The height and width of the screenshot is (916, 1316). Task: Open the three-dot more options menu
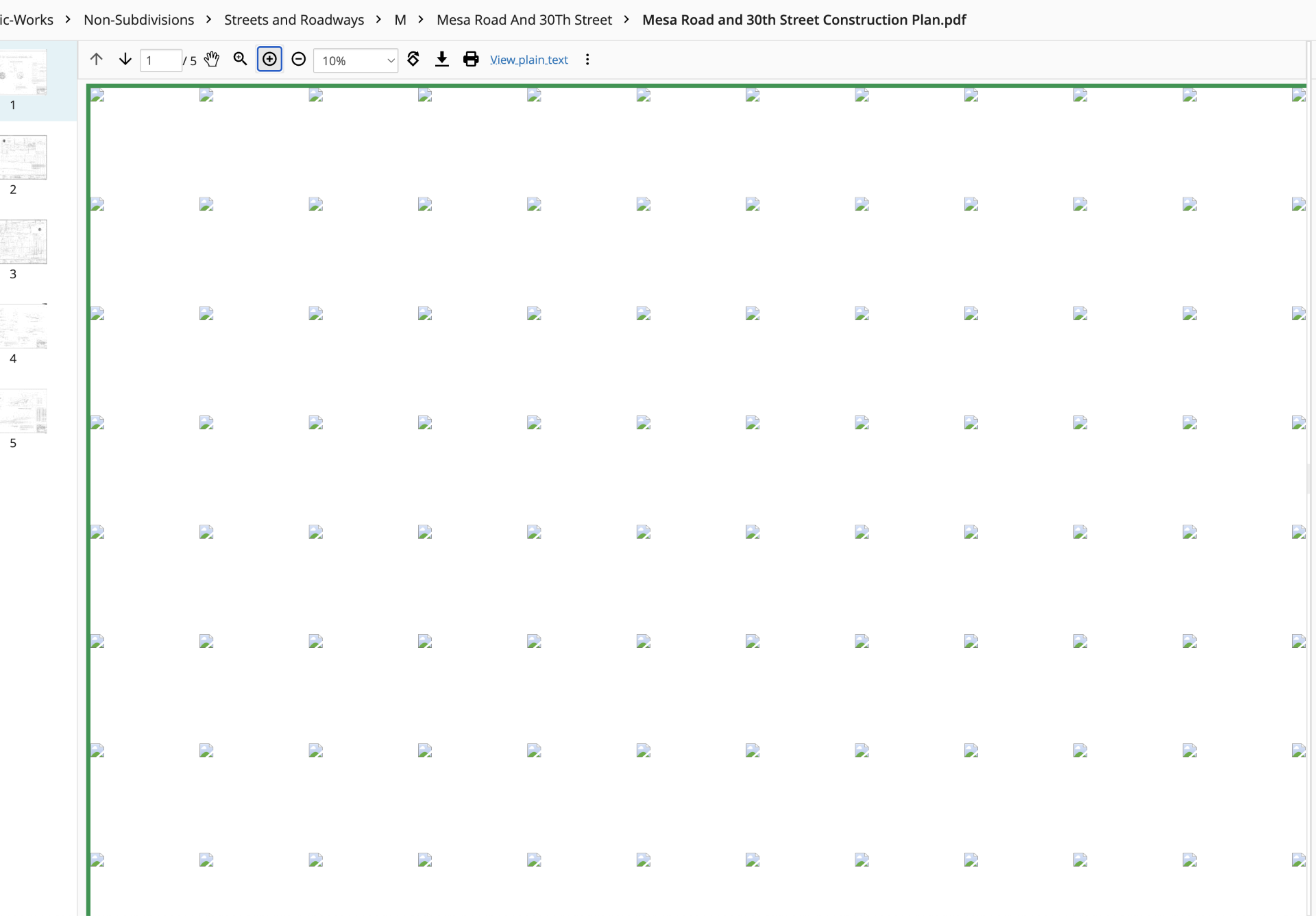click(x=587, y=60)
